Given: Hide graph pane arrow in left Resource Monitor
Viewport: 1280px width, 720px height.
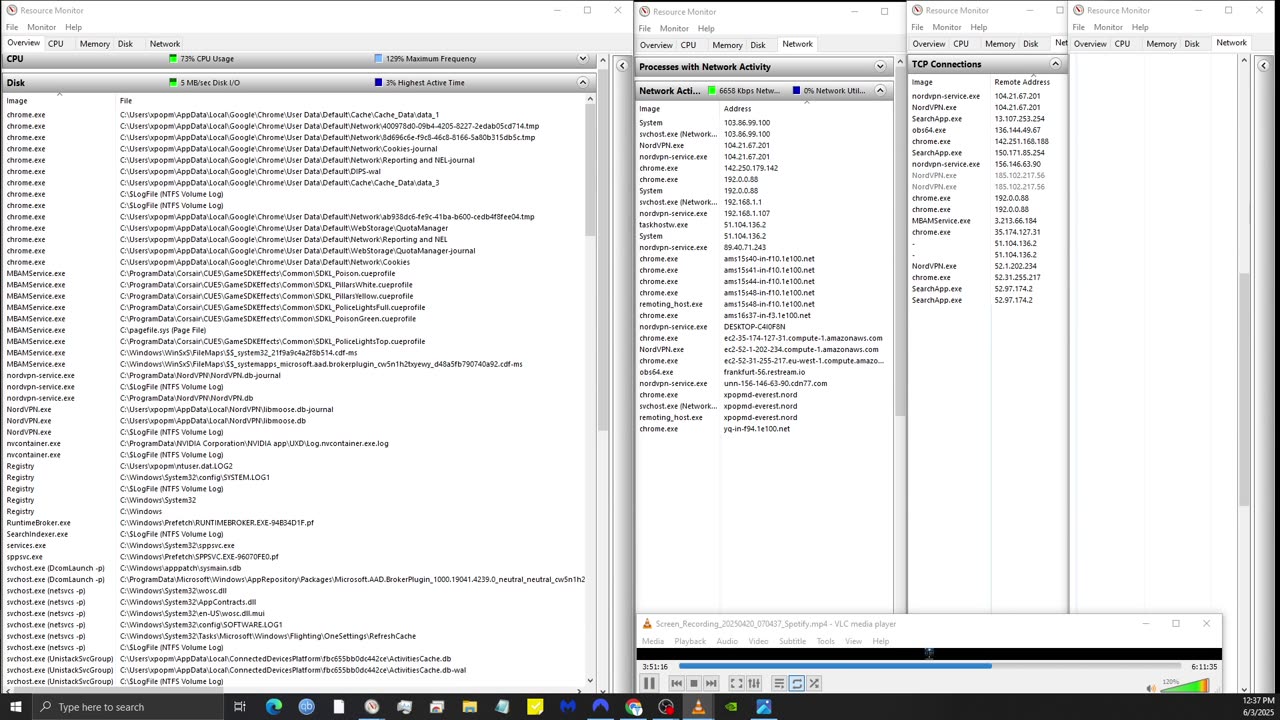Looking at the screenshot, I should click(x=622, y=66).
